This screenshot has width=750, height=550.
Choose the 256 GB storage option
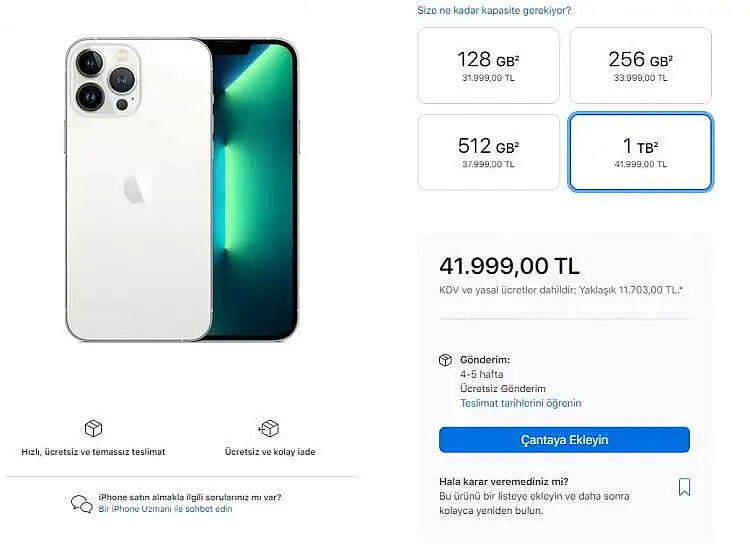pyautogui.click(x=640, y=66)
